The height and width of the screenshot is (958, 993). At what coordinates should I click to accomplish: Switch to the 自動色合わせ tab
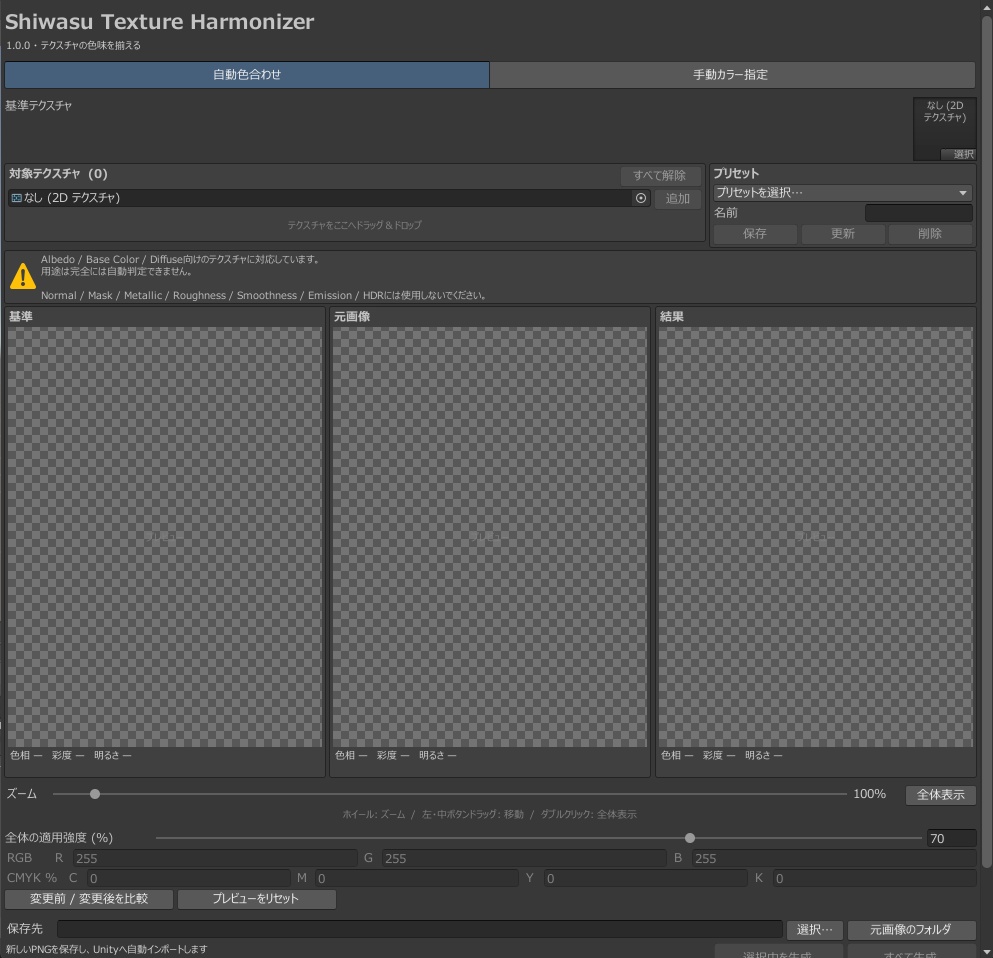[x=247, y=75]
